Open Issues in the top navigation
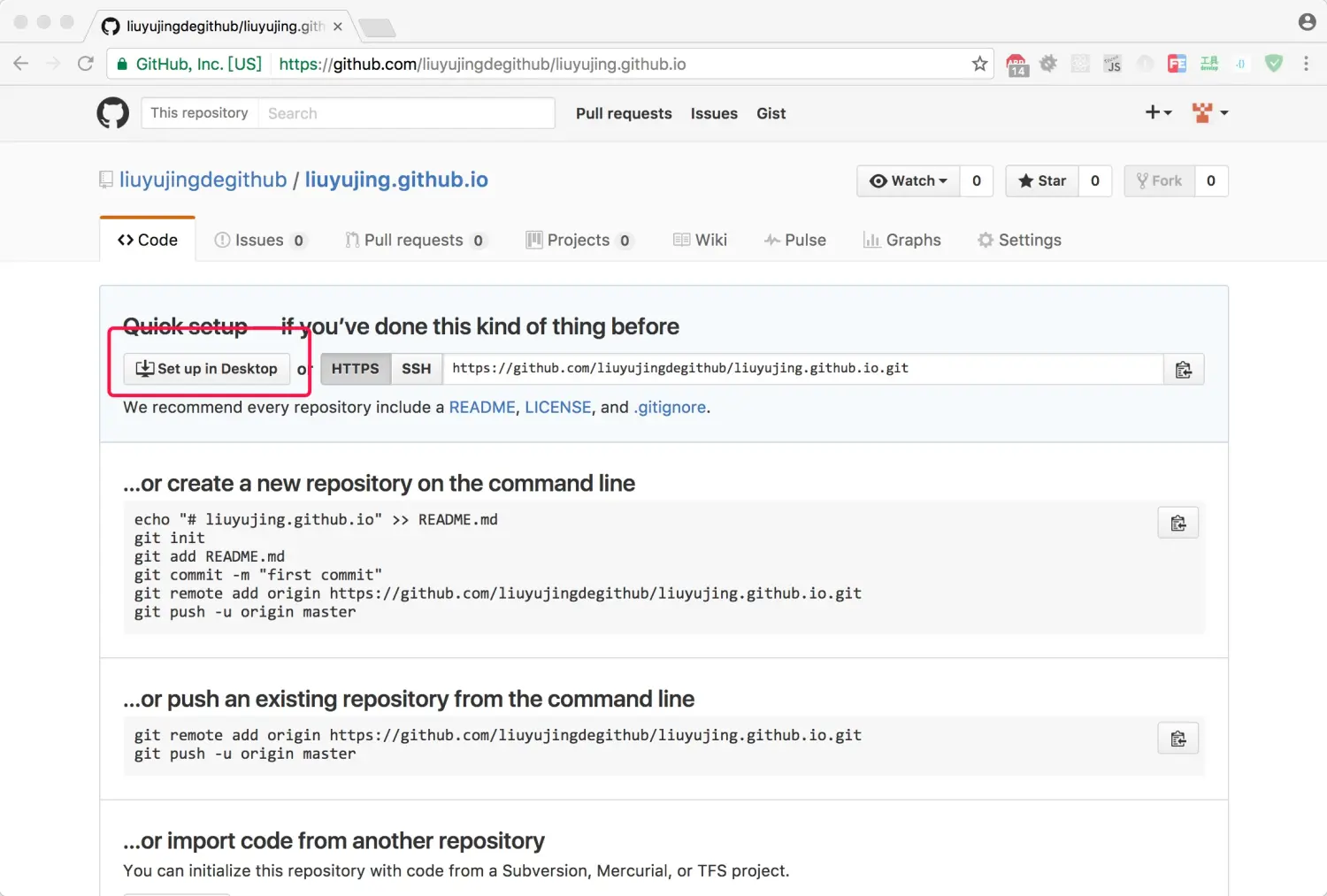Image resolution: width=1327 pixels, height=896 pixels. tap(714, 113)
